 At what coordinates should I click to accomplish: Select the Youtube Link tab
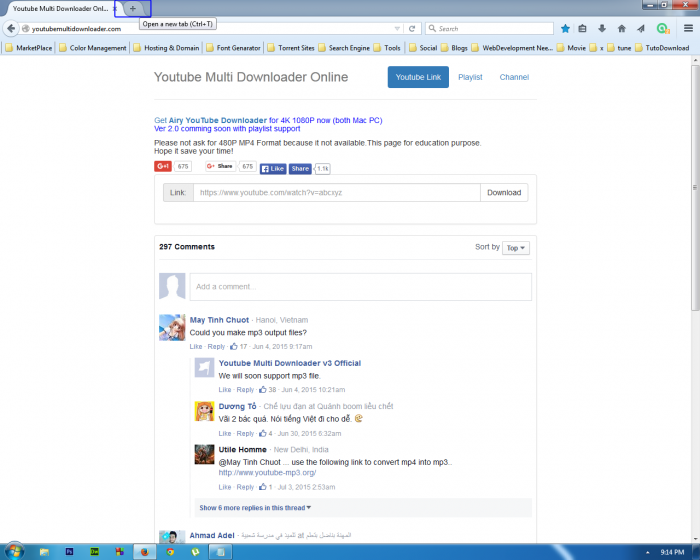tap(418, 77)
